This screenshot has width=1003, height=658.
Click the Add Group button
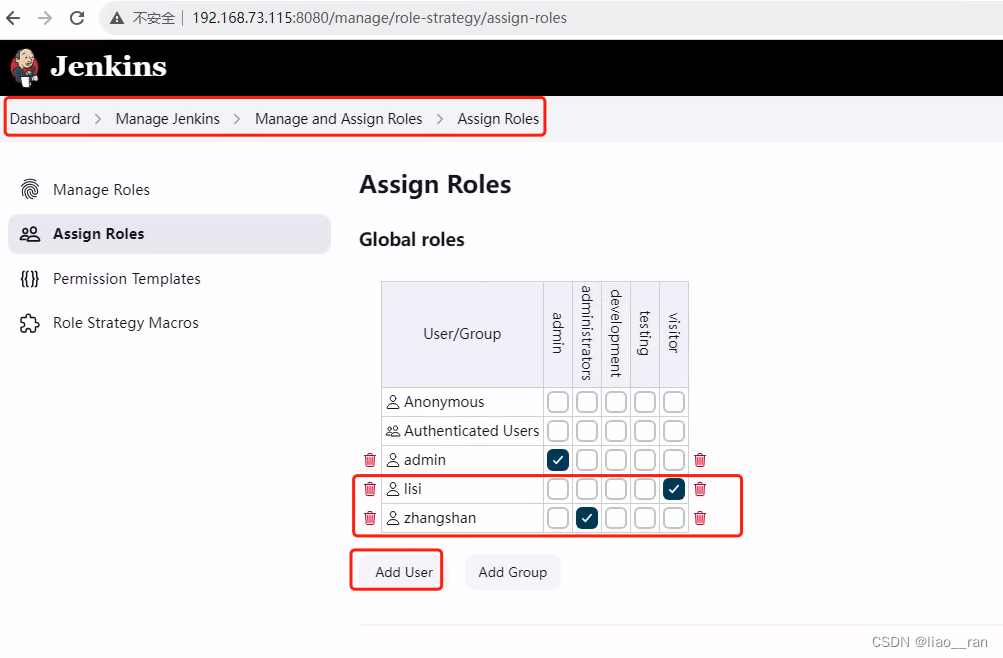coord(512,572)
